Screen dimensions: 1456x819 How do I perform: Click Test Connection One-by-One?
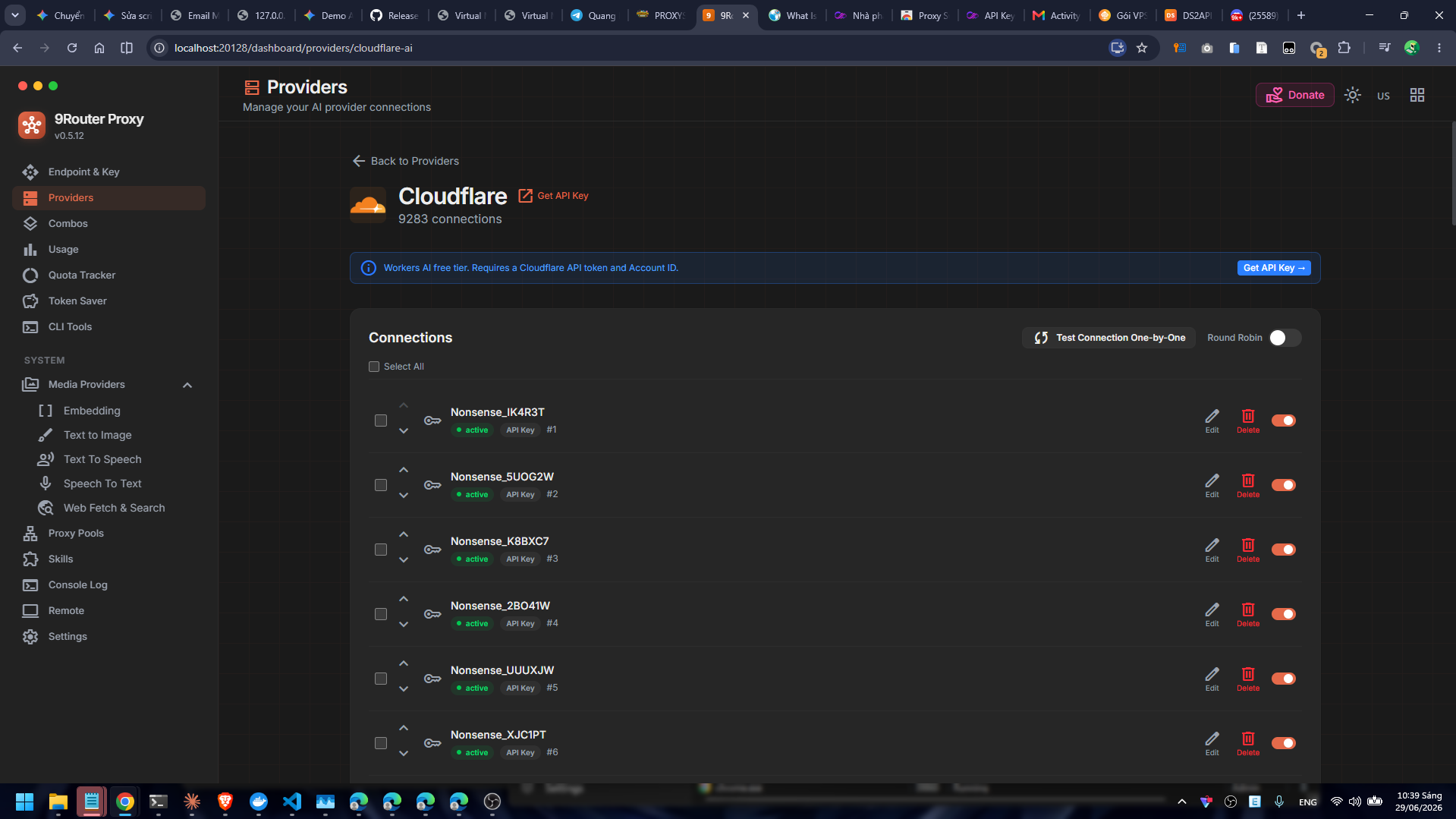[1109, 338]
